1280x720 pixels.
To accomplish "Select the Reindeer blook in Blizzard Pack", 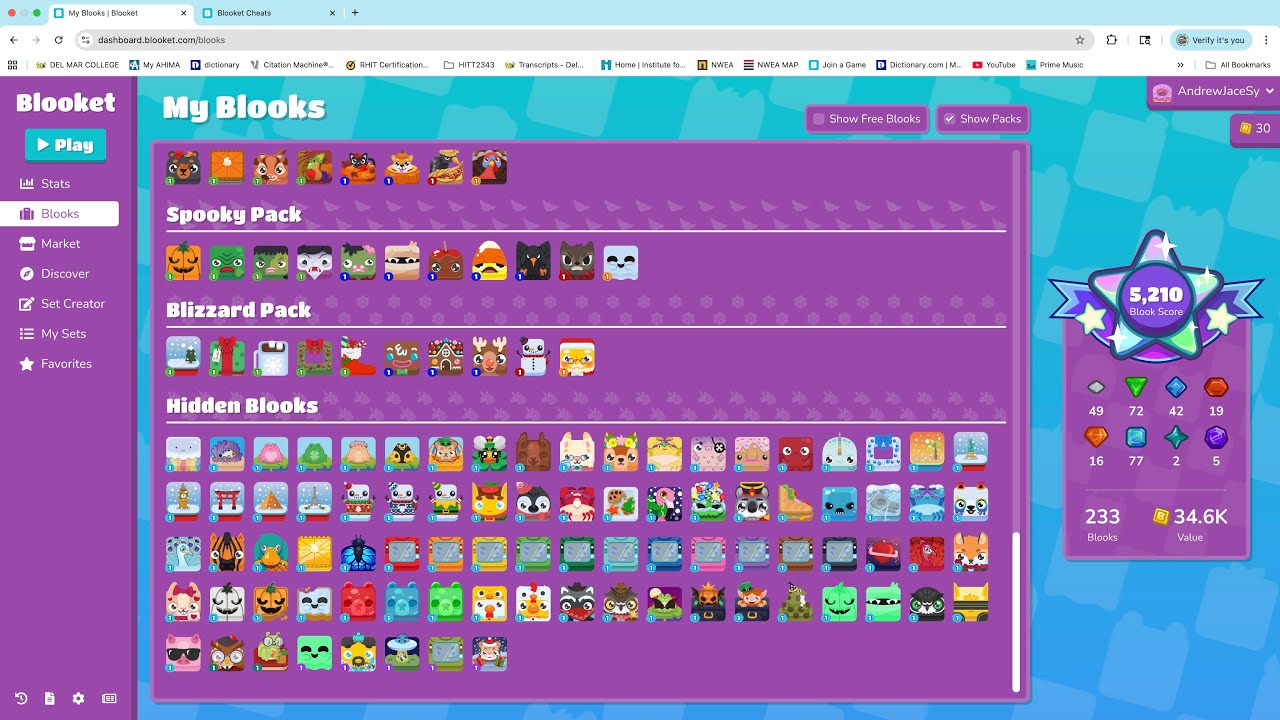I will click(x=490, y=357).
